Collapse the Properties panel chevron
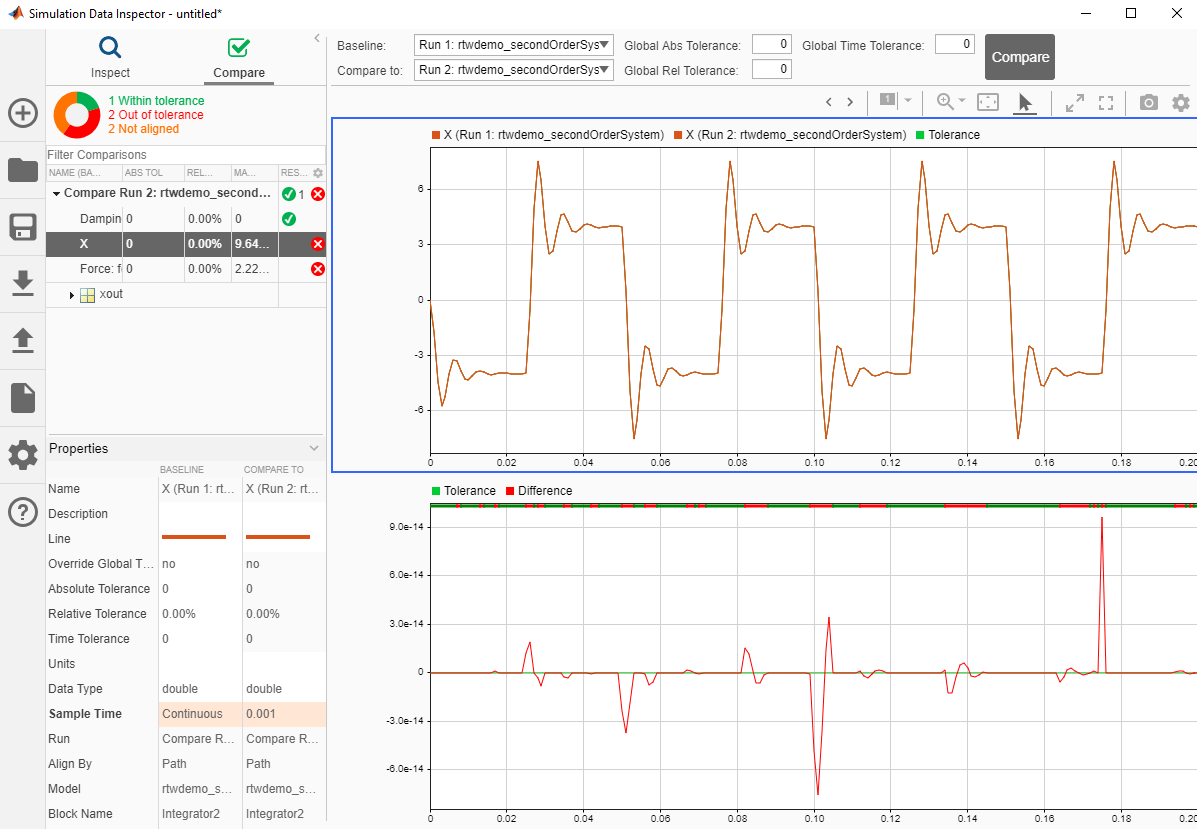The height and width of the screenshot is (829, 1197). coord(314,448)
